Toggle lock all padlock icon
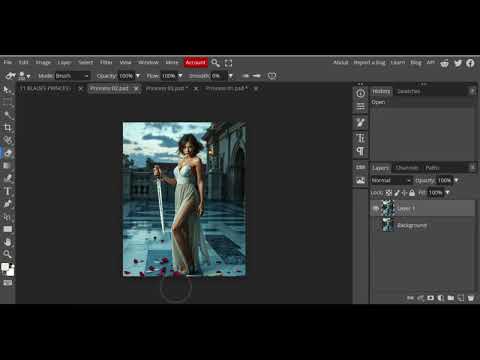 [x=412, y=193]
